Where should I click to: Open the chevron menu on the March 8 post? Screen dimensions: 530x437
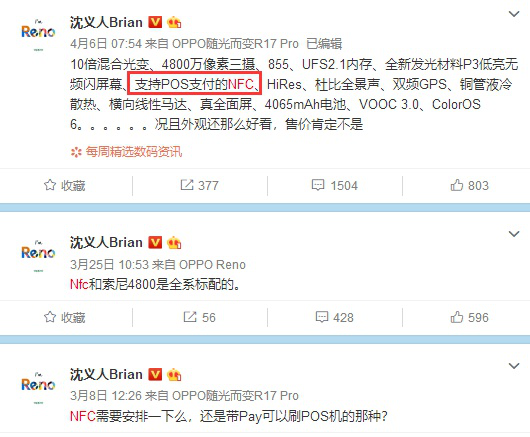point(514,366)
